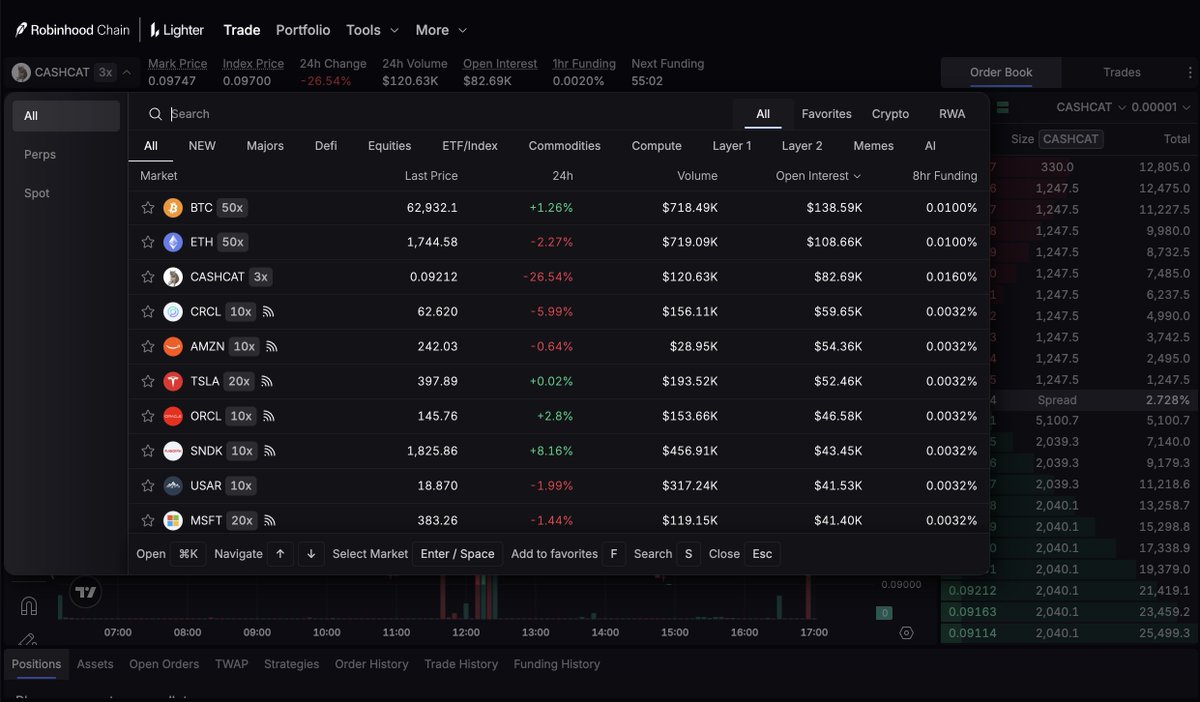Click the Lighter logo

pyautogui.click(x=177, y=30)
